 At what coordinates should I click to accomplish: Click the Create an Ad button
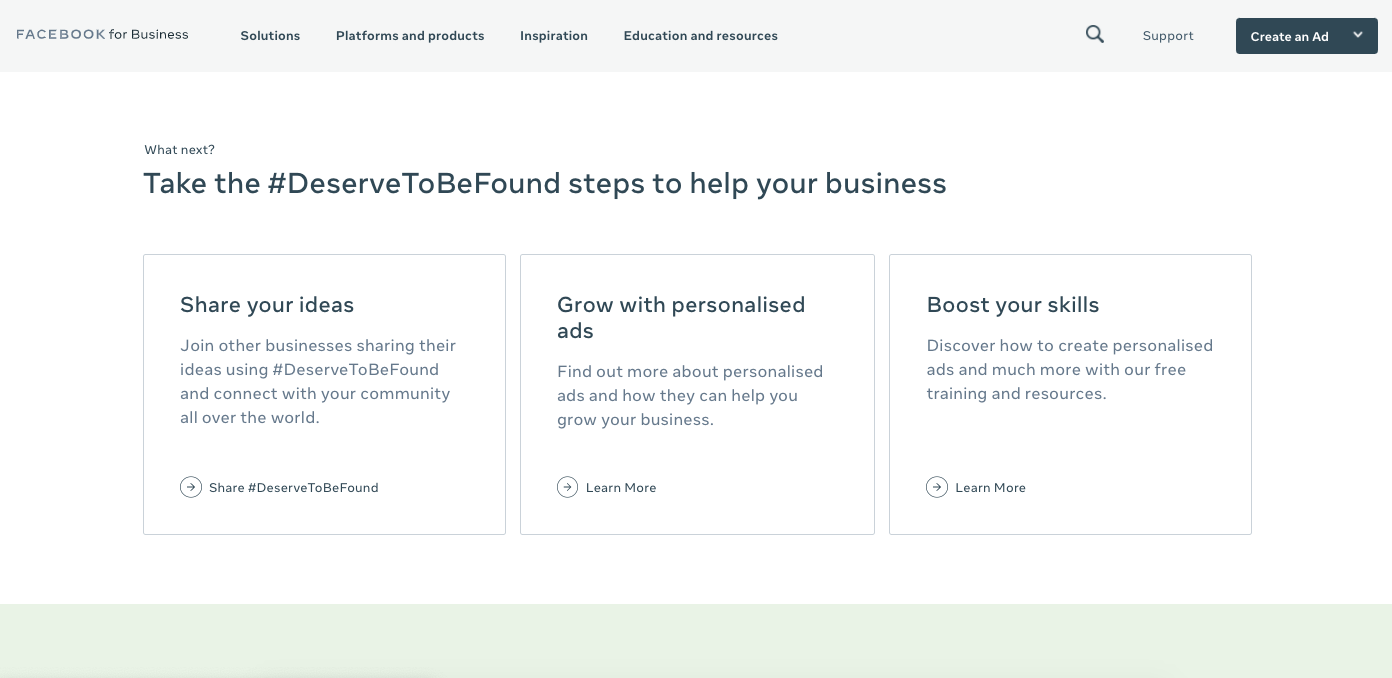point(1289,36)
